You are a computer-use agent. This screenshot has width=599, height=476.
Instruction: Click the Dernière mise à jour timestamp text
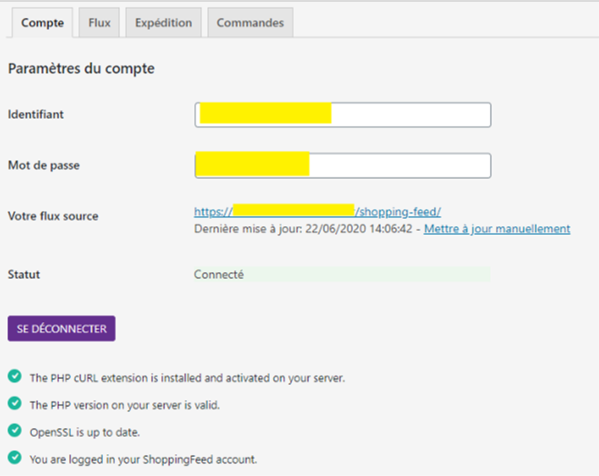303,229
